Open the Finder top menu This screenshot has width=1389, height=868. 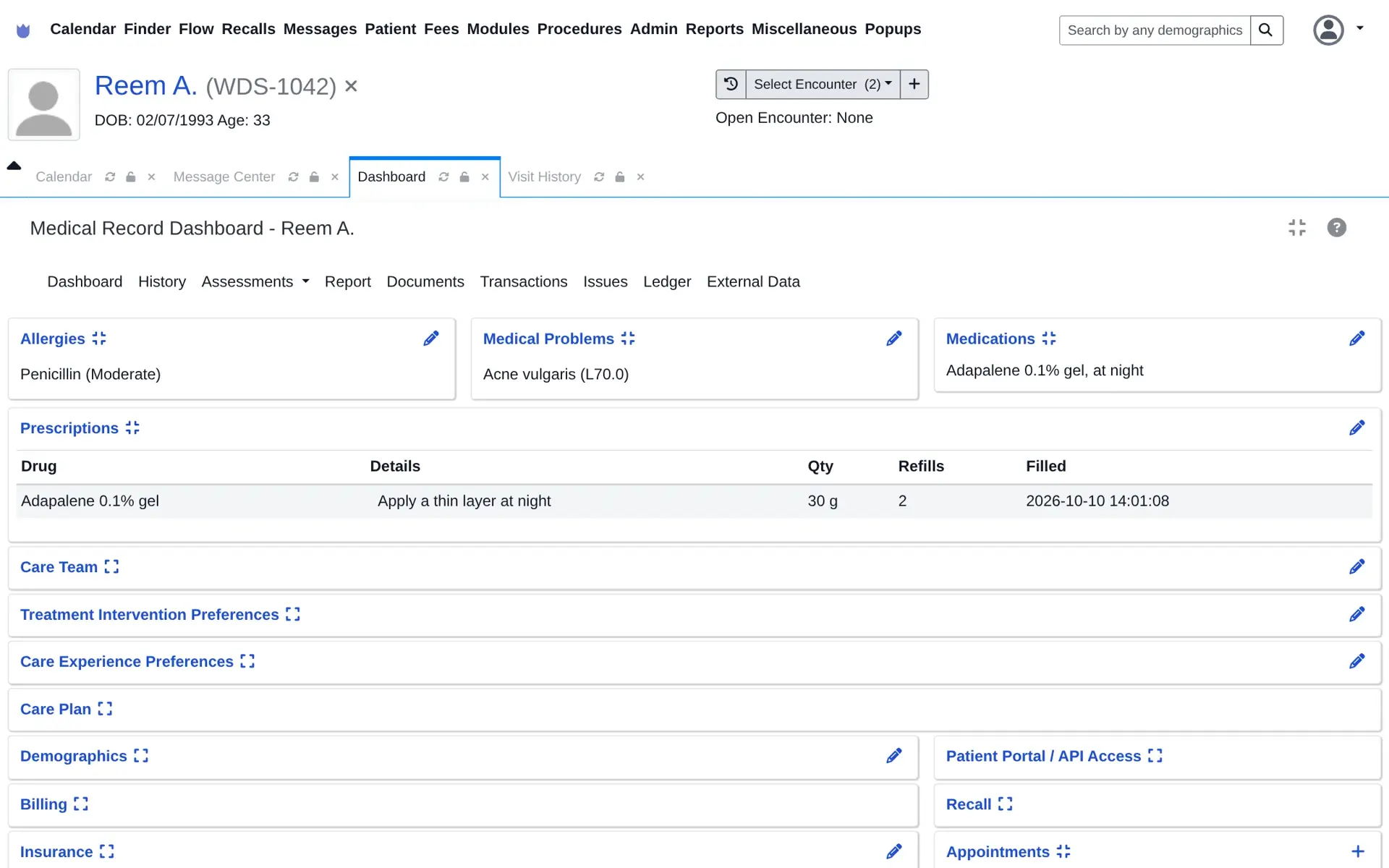pyautogui.click(x=147, y=29)
